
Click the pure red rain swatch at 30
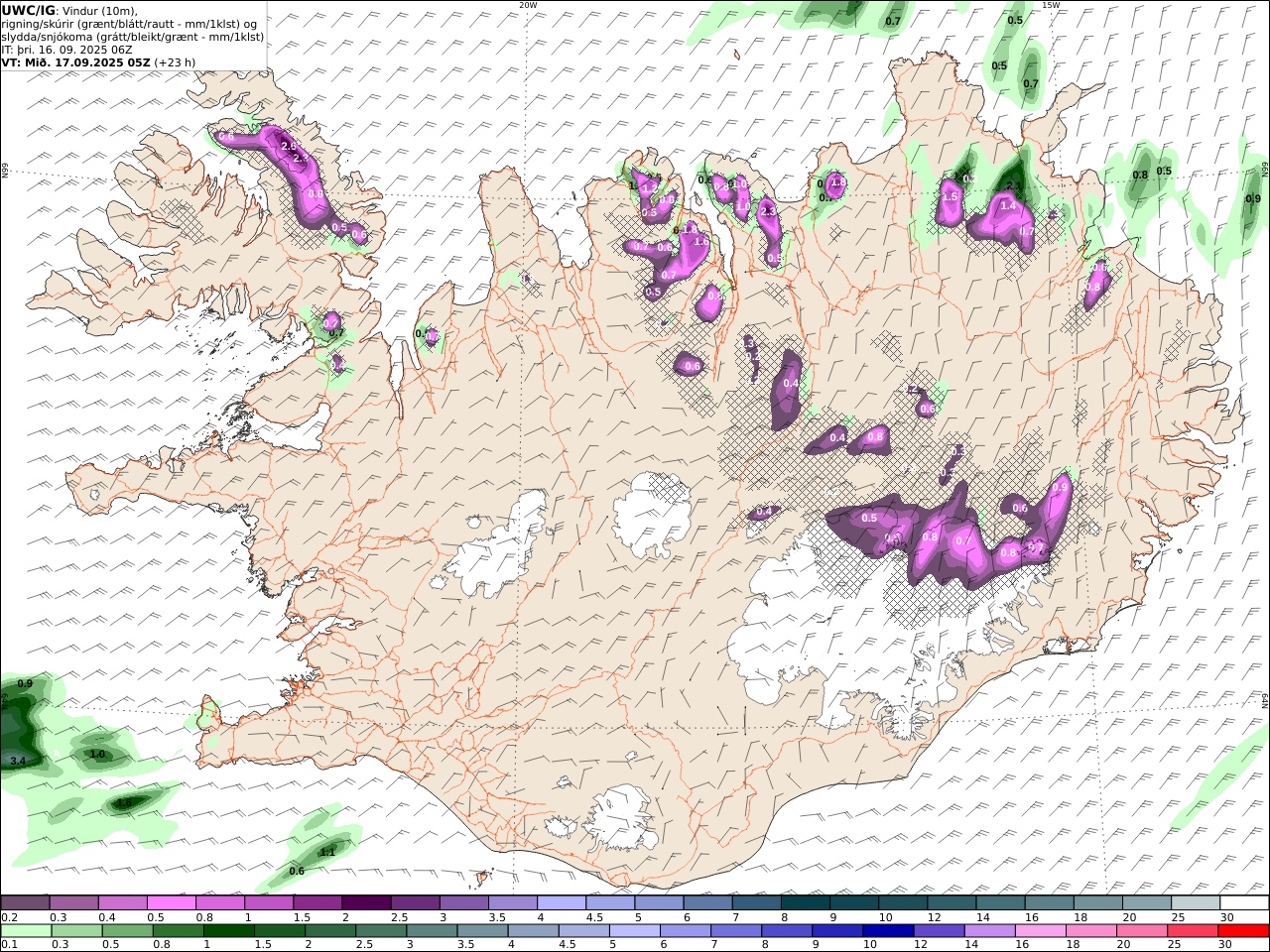pyautogui.click(x=1243, y=930)
